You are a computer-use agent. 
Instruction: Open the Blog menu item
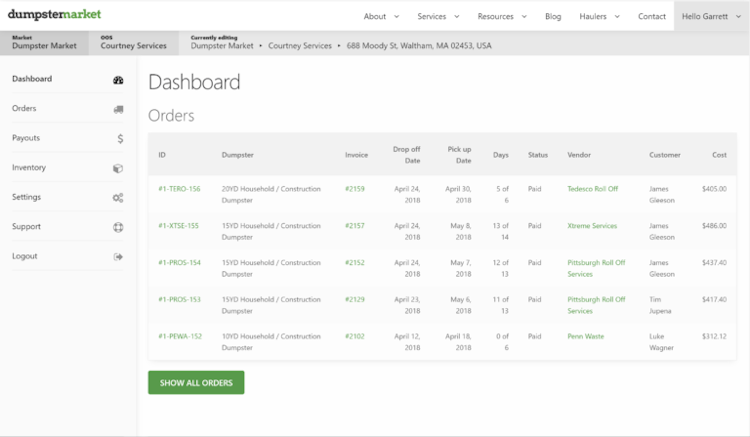click(553, 16)
